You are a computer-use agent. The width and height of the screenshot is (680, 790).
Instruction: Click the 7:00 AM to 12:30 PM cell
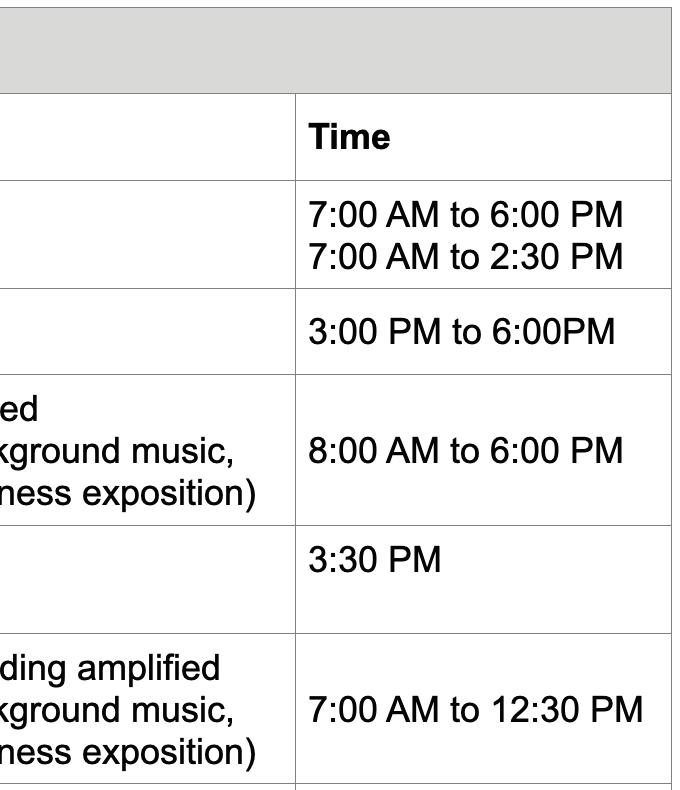[483, 708]
